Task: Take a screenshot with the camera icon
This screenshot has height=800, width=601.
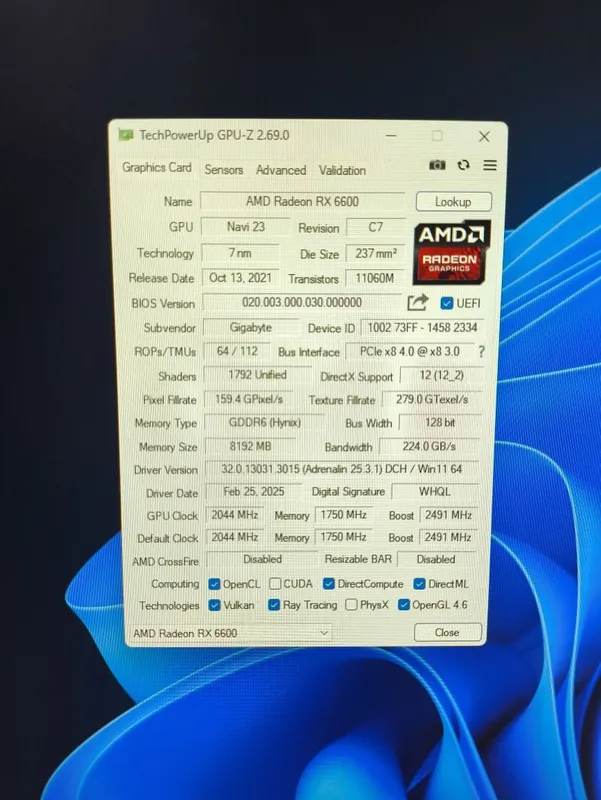Action: [437, 165]
